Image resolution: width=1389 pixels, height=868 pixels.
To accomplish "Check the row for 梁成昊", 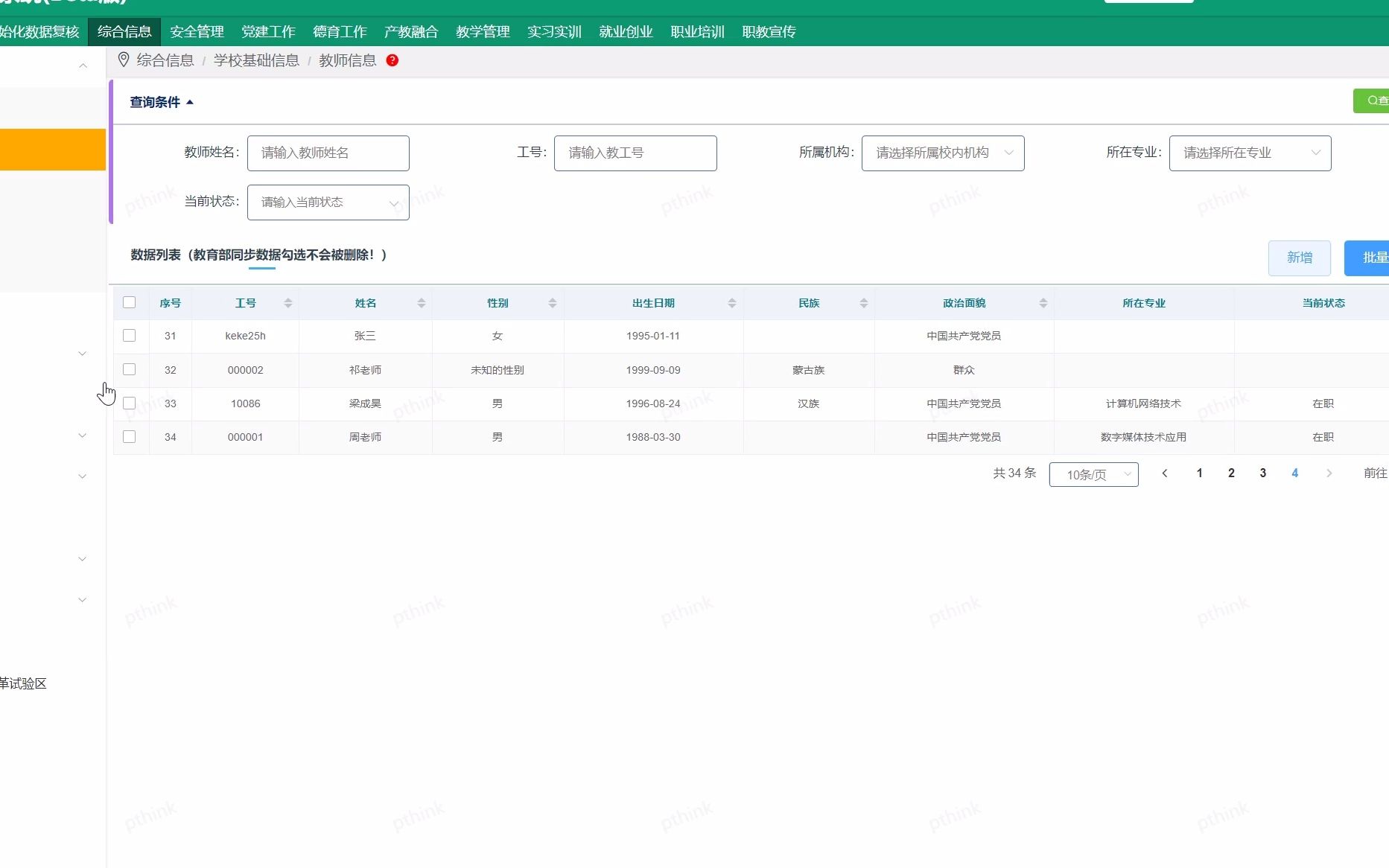I will pyautogui.click(x=130, y=403).
